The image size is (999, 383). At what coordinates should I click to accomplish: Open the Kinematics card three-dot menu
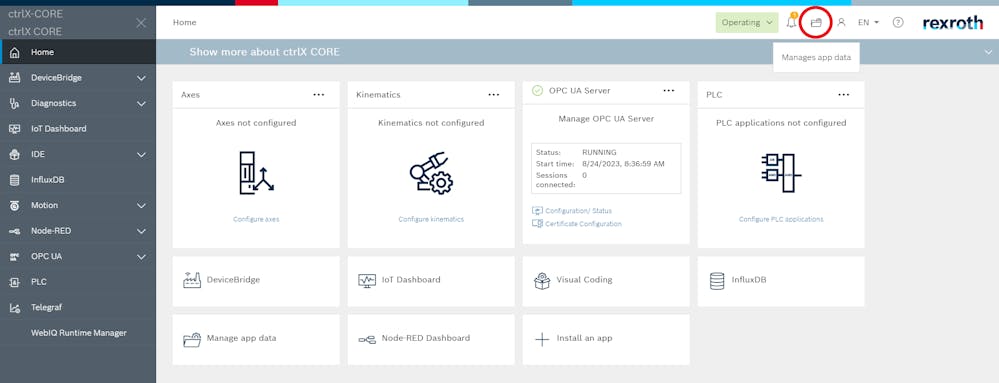coord(494,94)
